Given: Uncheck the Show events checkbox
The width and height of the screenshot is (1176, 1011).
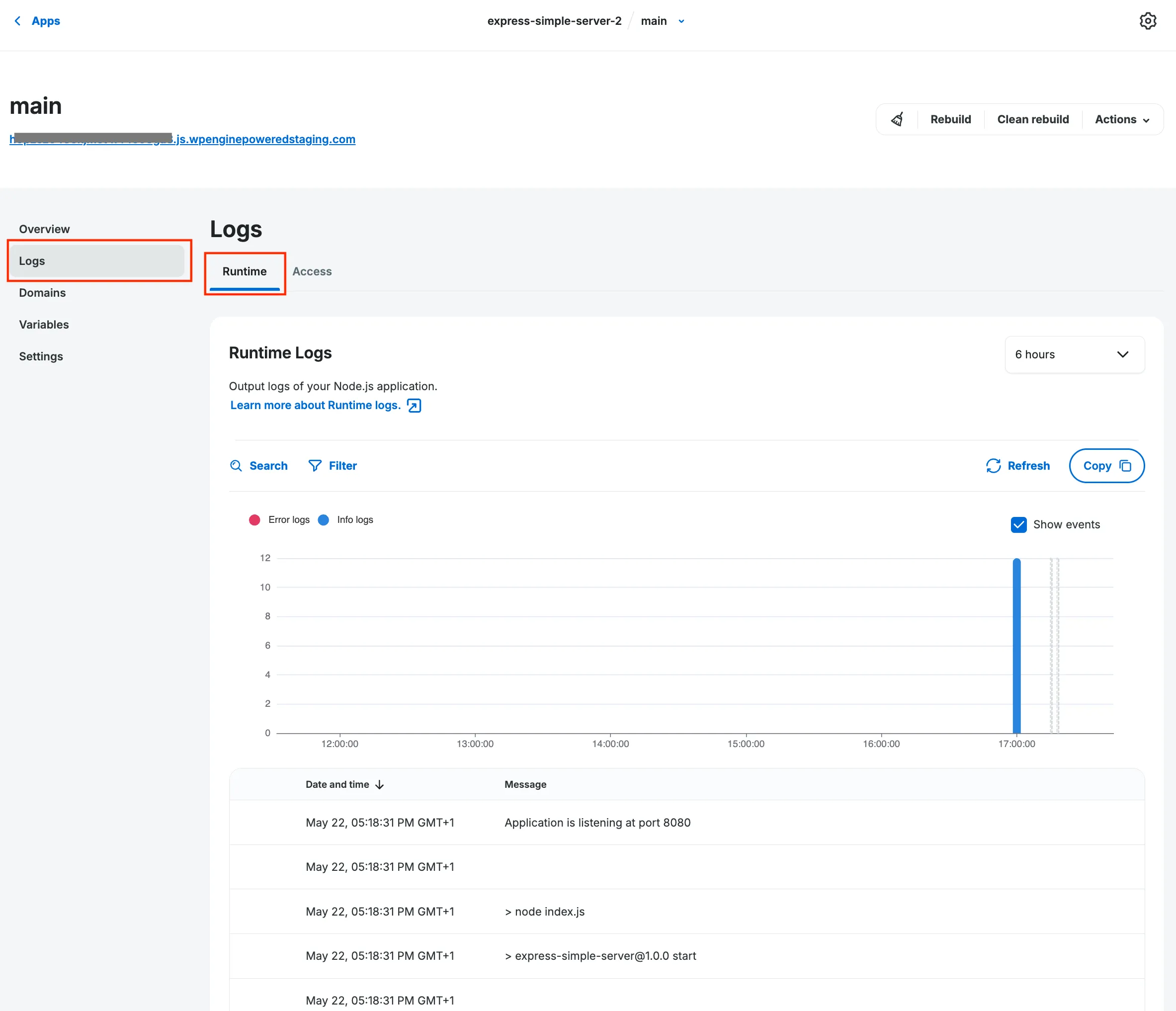Looking at the screenshot, I should coord(1019,524).
